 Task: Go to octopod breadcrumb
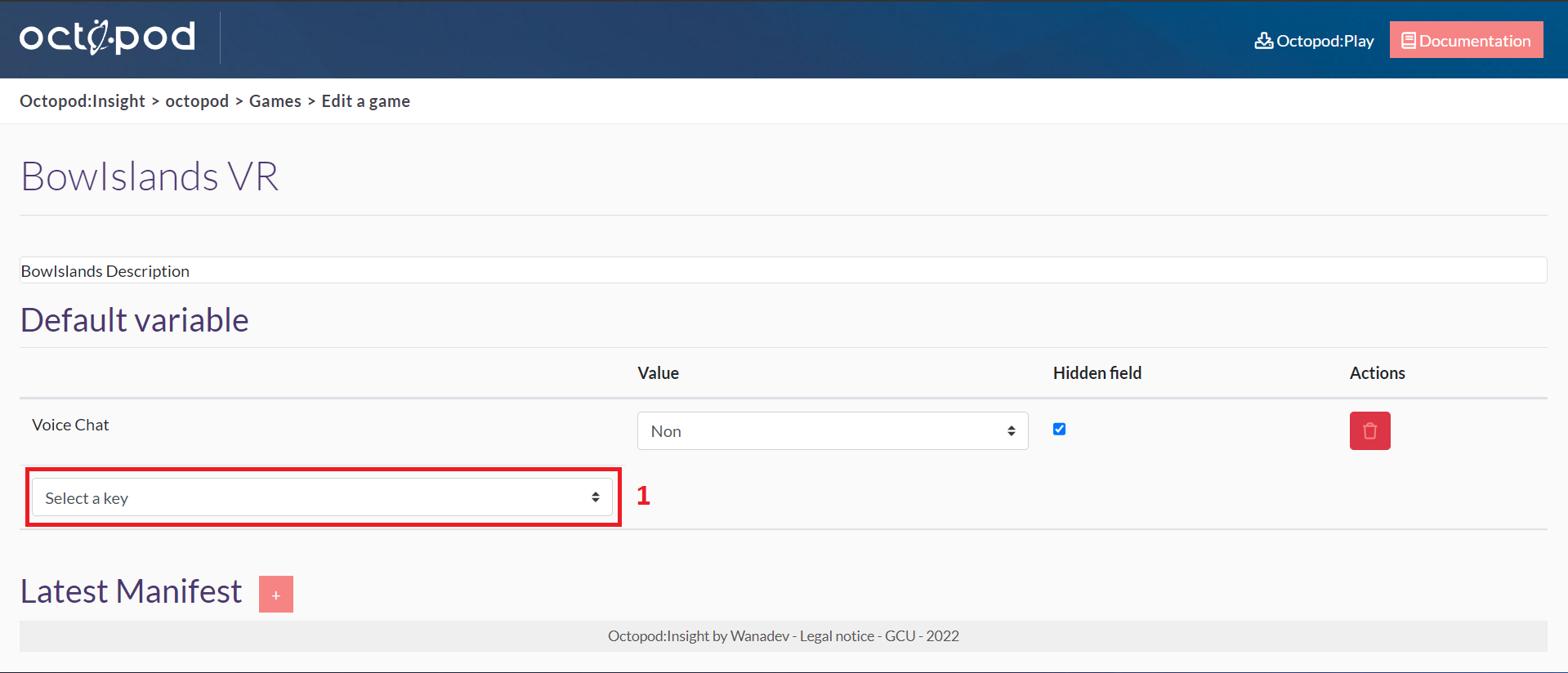(x=197, y=101)
